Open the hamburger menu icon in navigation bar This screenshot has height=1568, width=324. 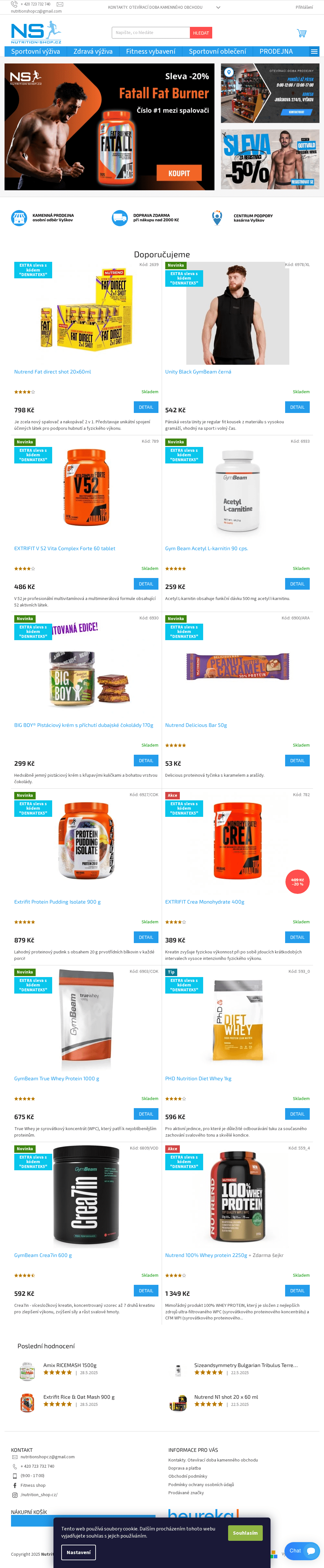coord(314,52)
